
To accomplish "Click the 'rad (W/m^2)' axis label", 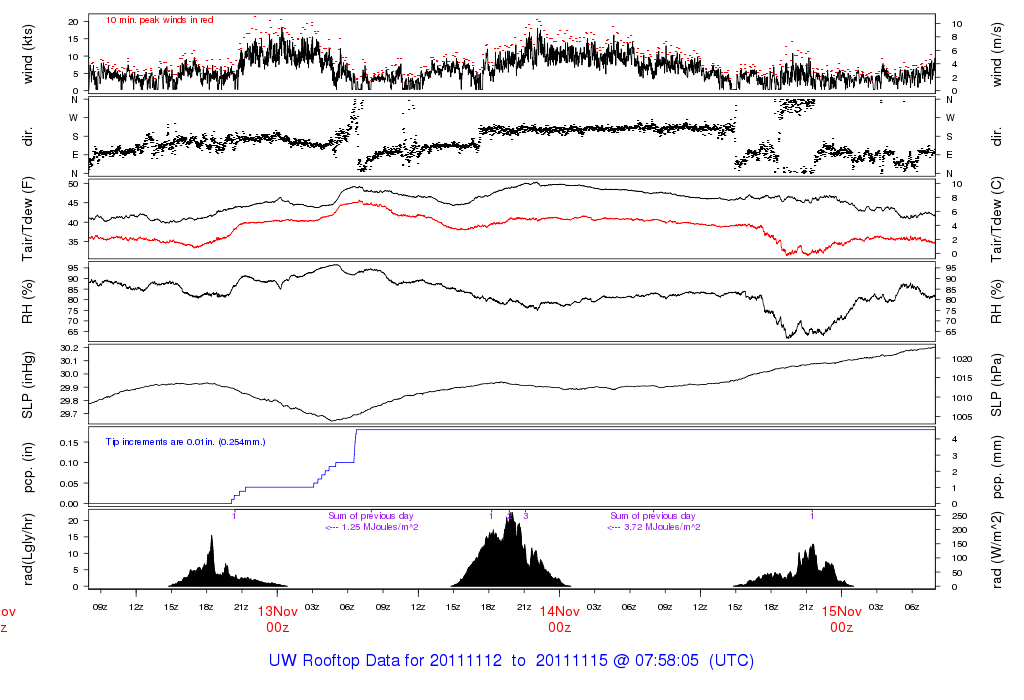I will (997, 550).
